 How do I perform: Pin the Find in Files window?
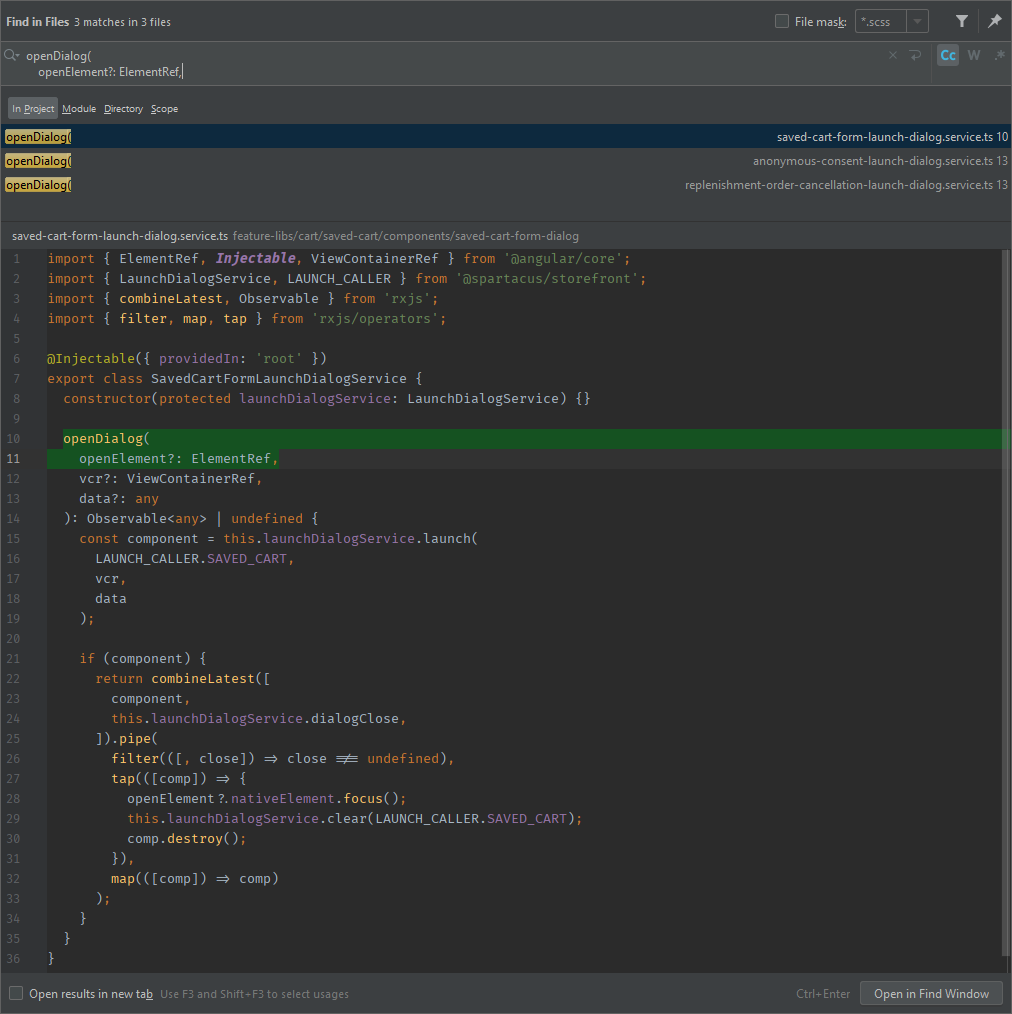click(995, 21)
